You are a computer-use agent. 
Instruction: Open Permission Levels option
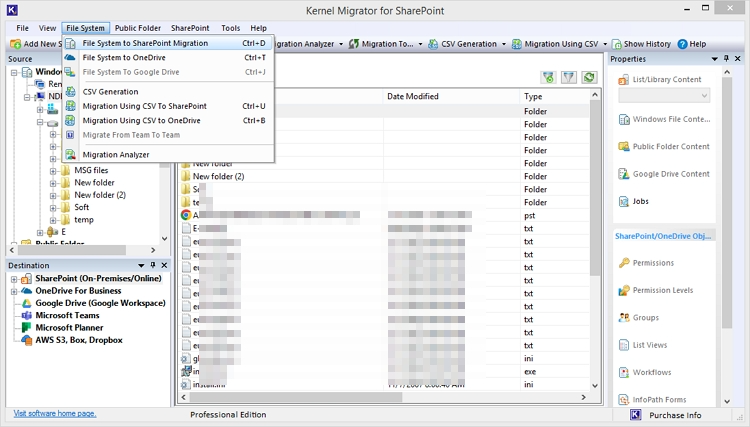pos(655,290)
